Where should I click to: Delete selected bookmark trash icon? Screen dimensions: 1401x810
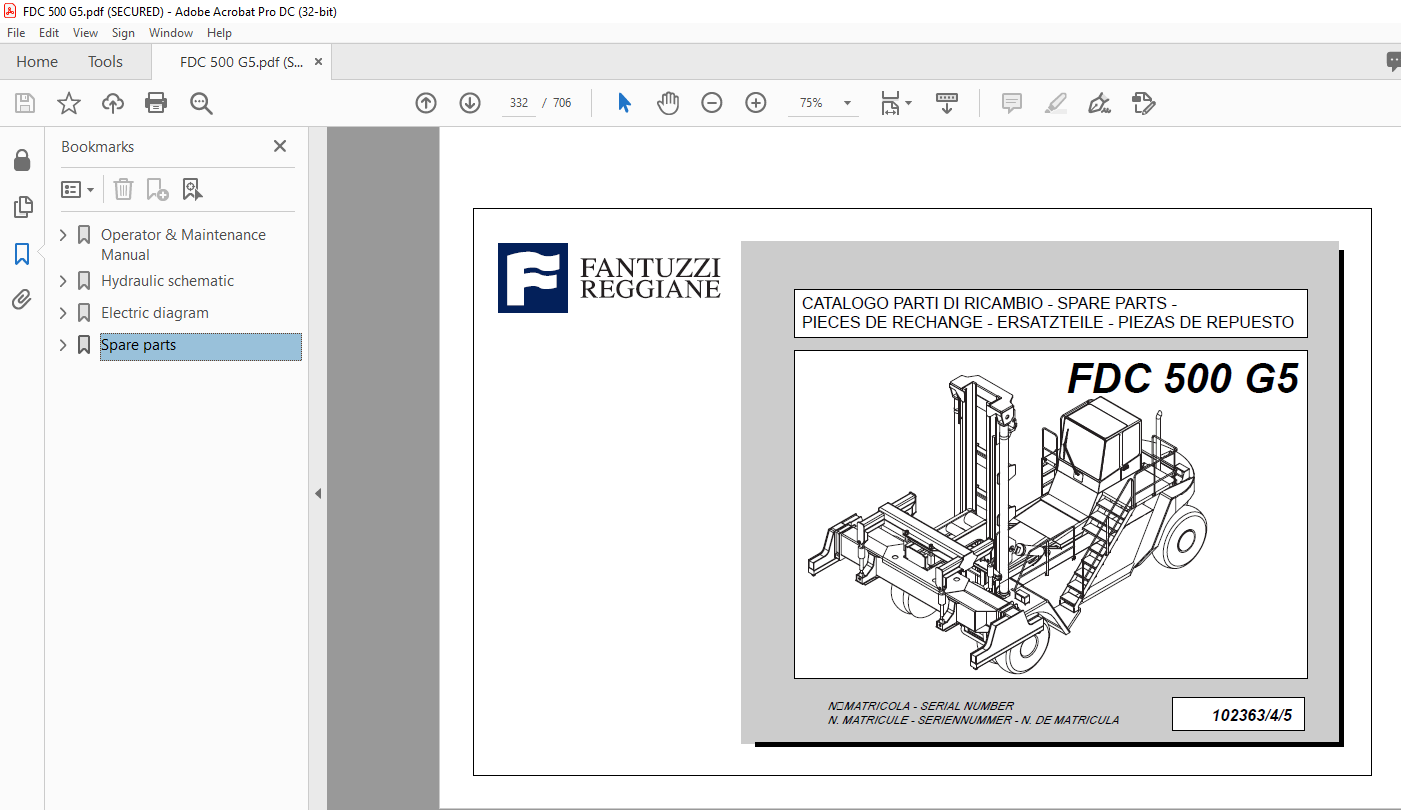click(x=123, y=189)
